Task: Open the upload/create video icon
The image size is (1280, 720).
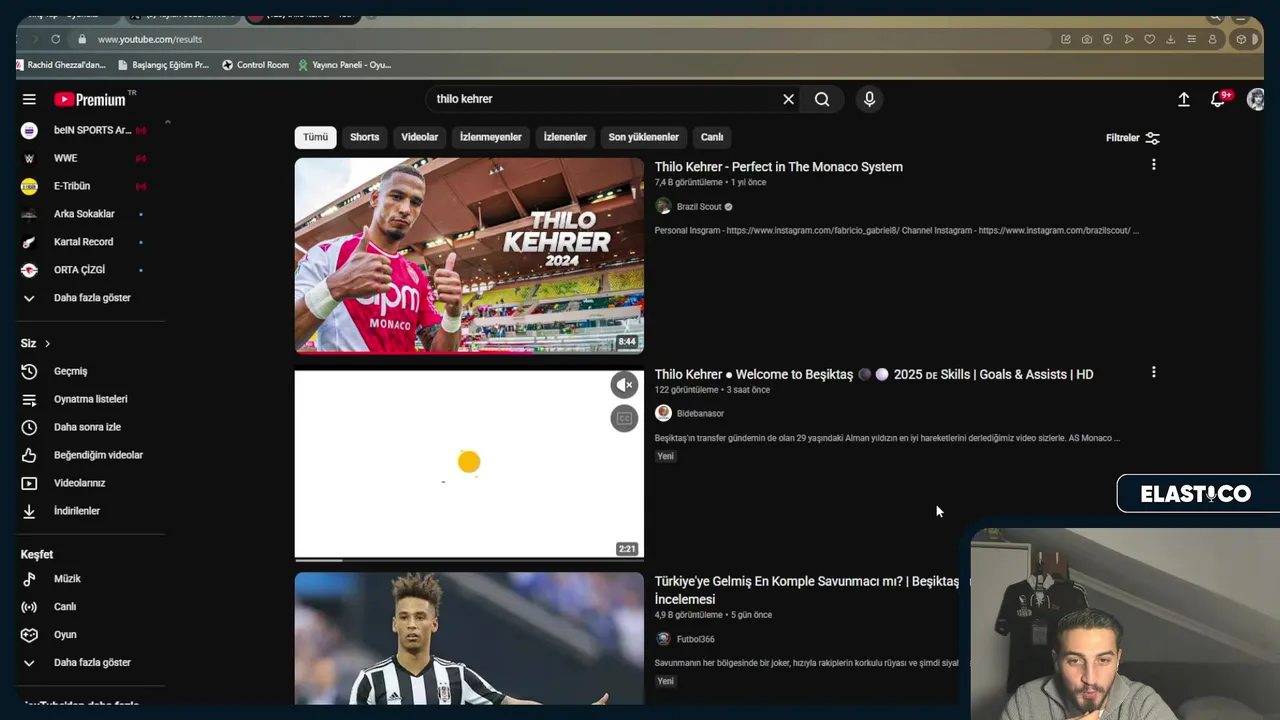Action: pyautogui.click(x=1183, y=99)
